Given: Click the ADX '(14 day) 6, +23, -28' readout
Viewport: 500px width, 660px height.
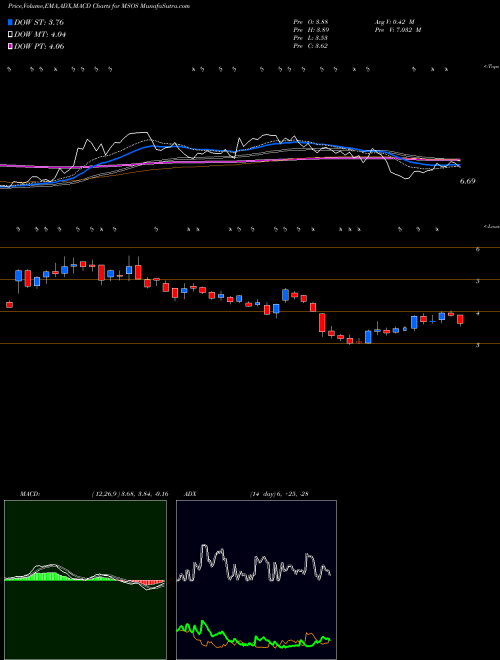Looking at the screenshot, I should click(x=279, y=494).
